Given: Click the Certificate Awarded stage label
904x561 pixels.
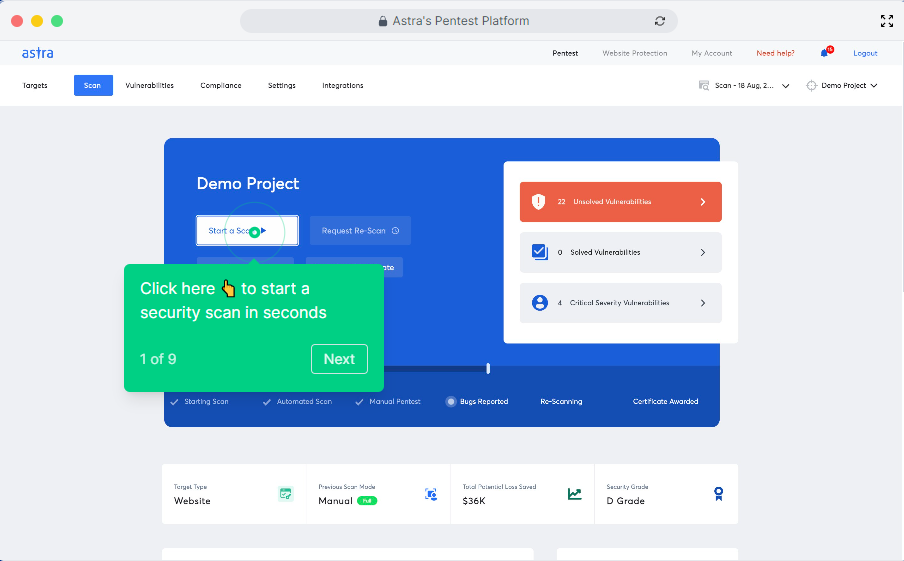Looking at the screenshot, I should click(x=665, y=402).
